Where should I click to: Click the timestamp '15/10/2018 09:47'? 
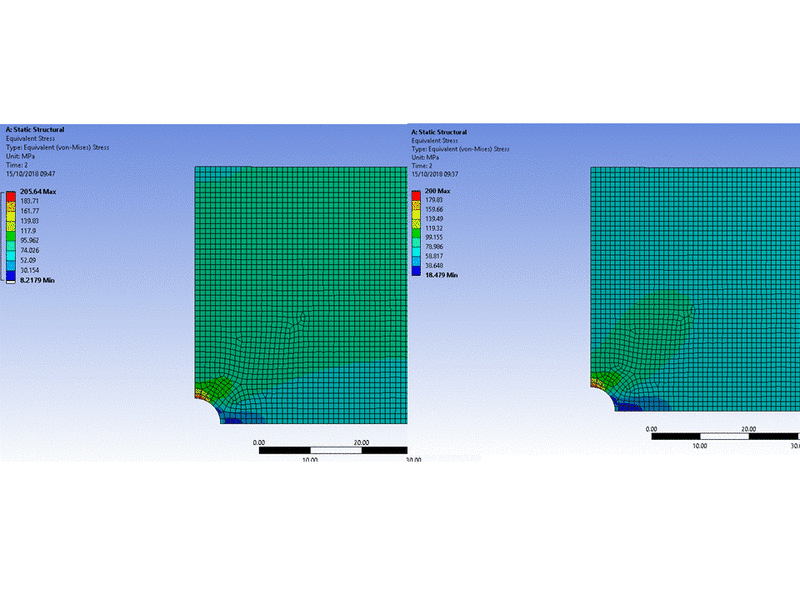pyautogui.click(x=31, y=174)
